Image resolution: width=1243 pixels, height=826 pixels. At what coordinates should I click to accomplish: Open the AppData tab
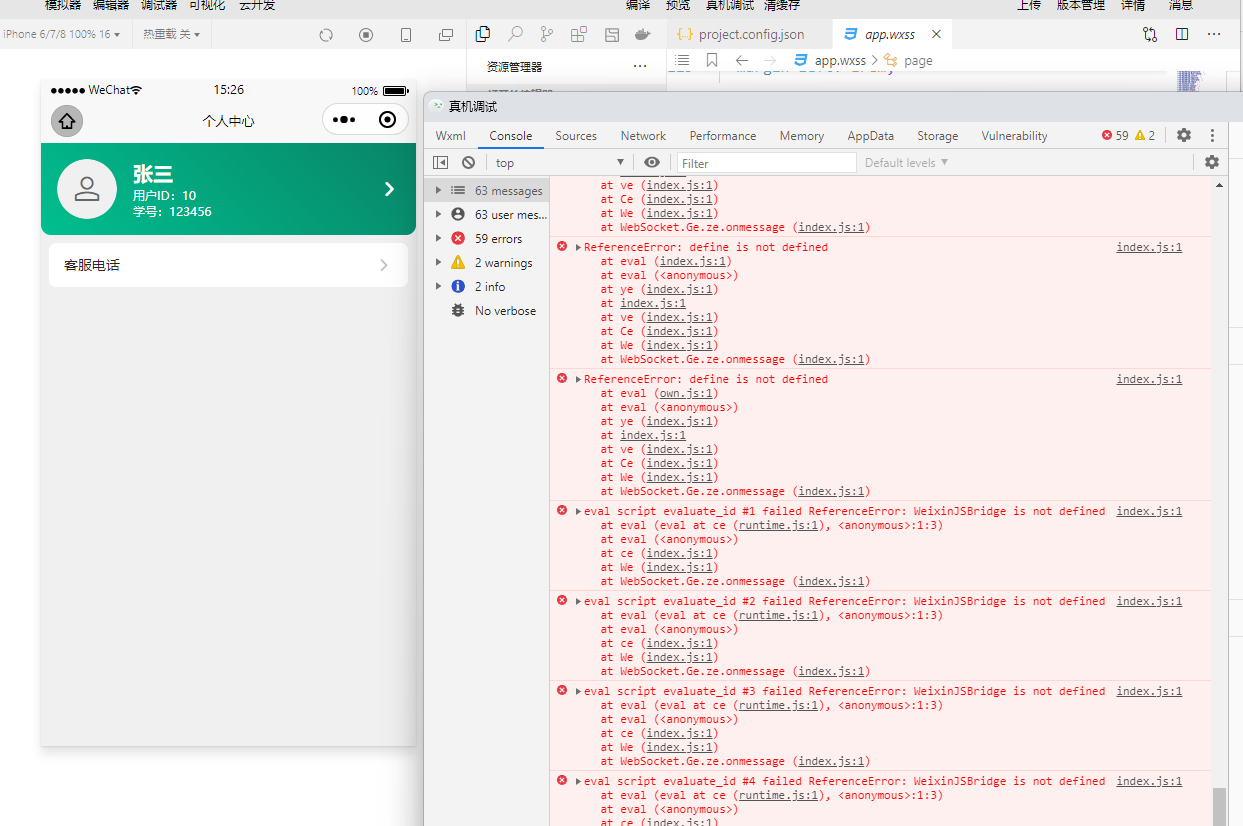(870, 136)
